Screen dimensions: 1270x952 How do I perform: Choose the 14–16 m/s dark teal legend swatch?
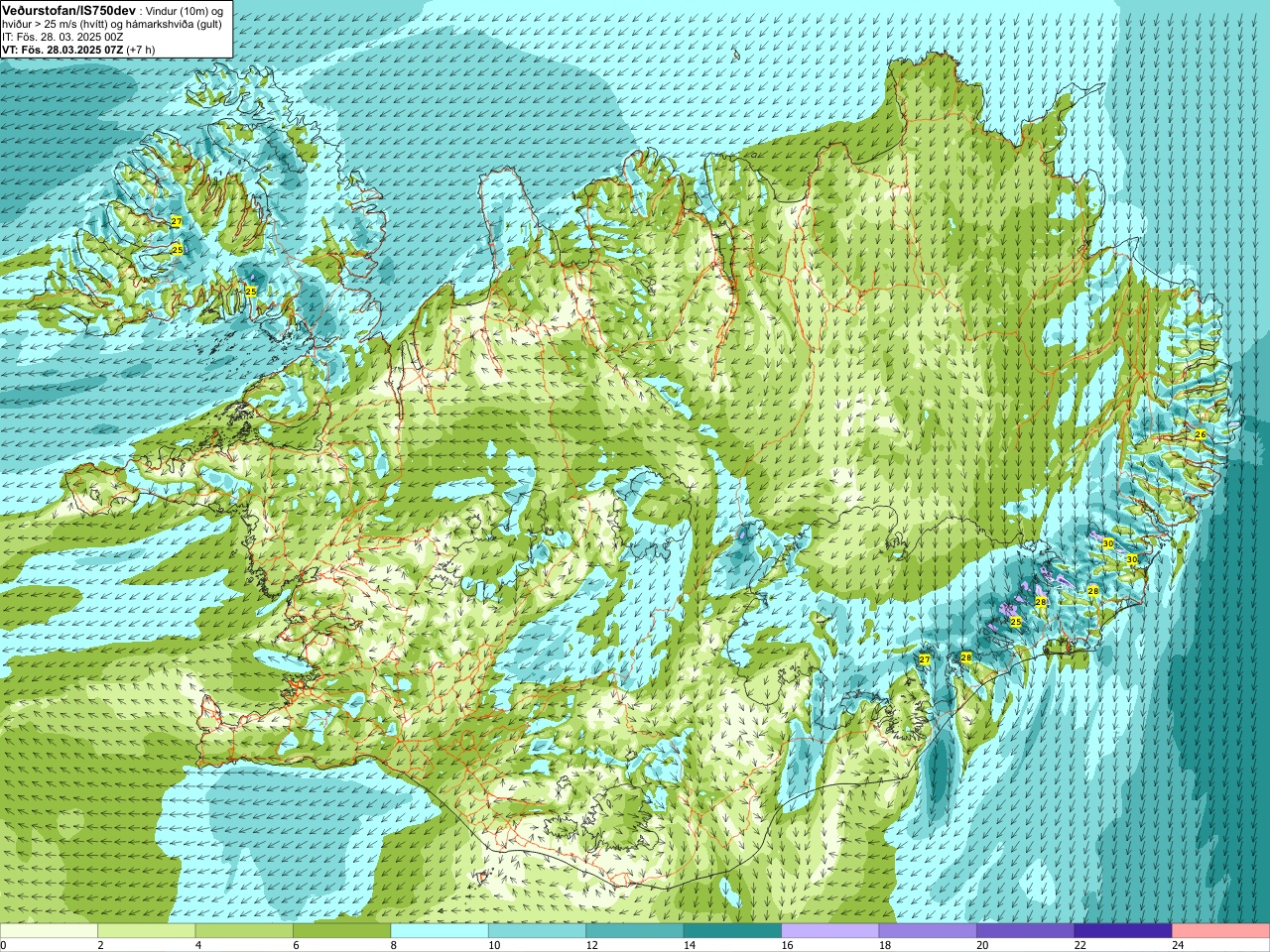click(732, 931)
